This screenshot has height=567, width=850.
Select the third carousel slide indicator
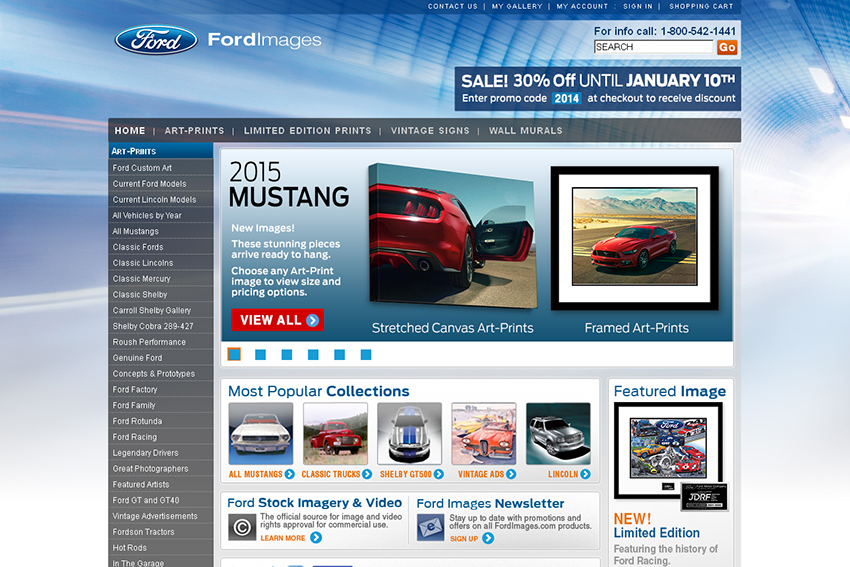[x=287, y=355]
